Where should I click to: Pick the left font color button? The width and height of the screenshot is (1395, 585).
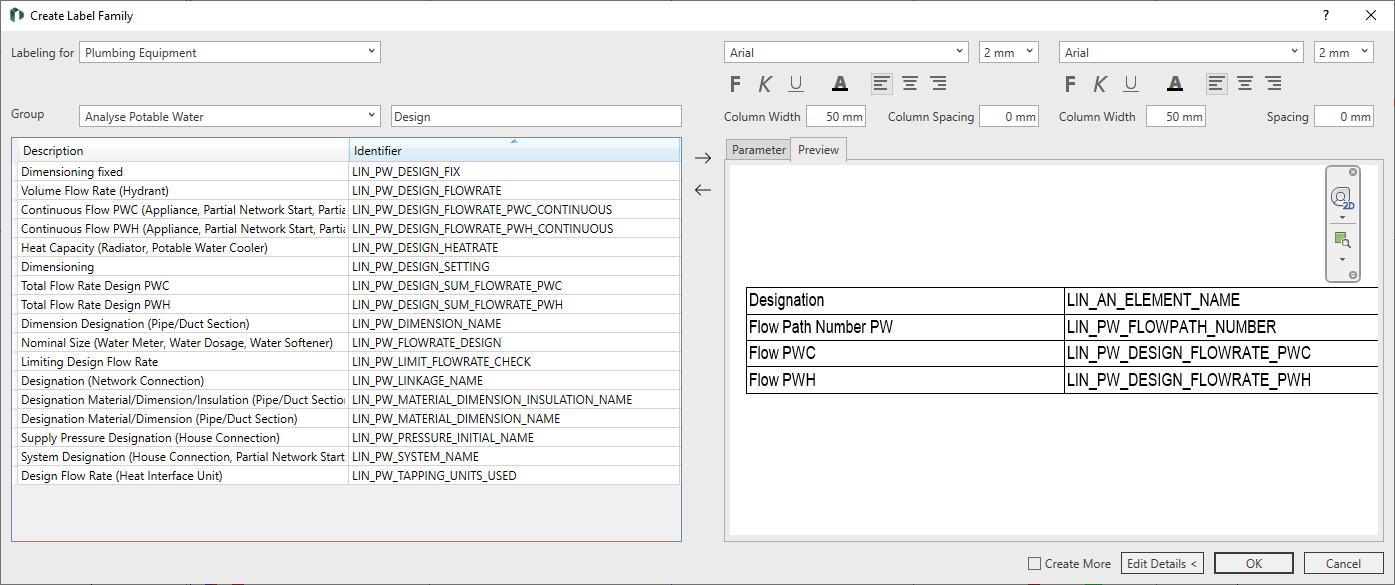[840, 84]
